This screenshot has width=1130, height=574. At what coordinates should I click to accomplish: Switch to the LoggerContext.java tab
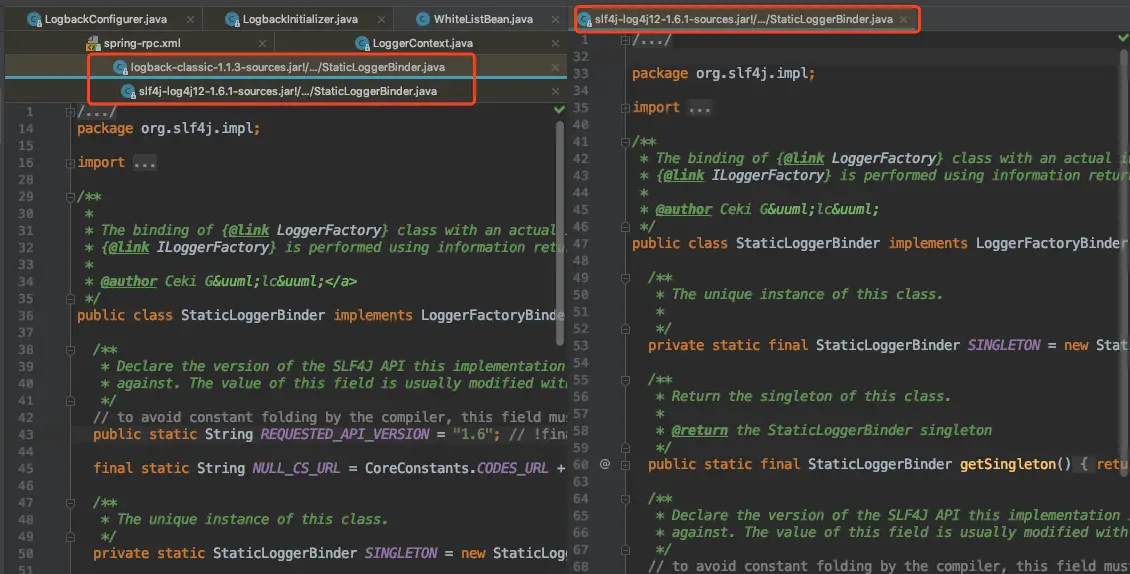[422, 43]
